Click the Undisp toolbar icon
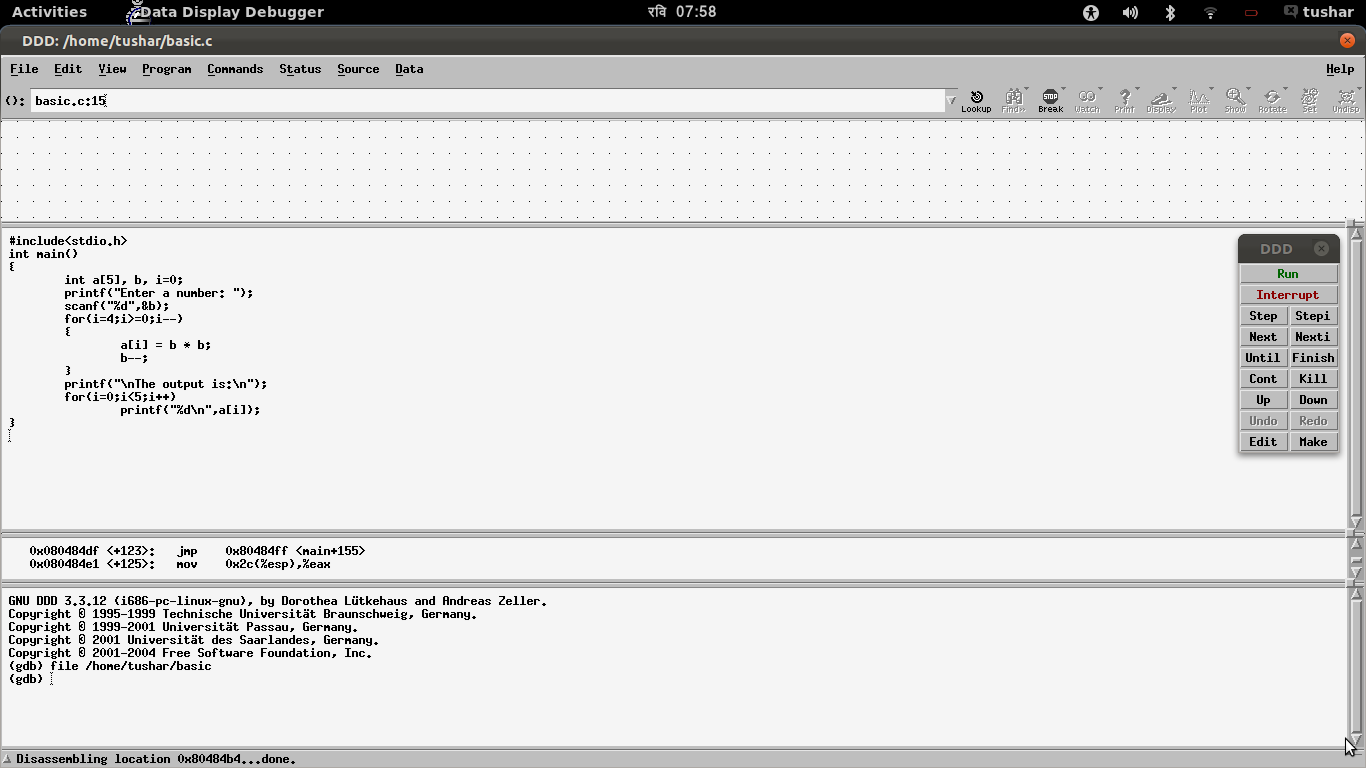Viewport: 1366px width, 768px height. pyautogui.click(x=1346, y=99)
